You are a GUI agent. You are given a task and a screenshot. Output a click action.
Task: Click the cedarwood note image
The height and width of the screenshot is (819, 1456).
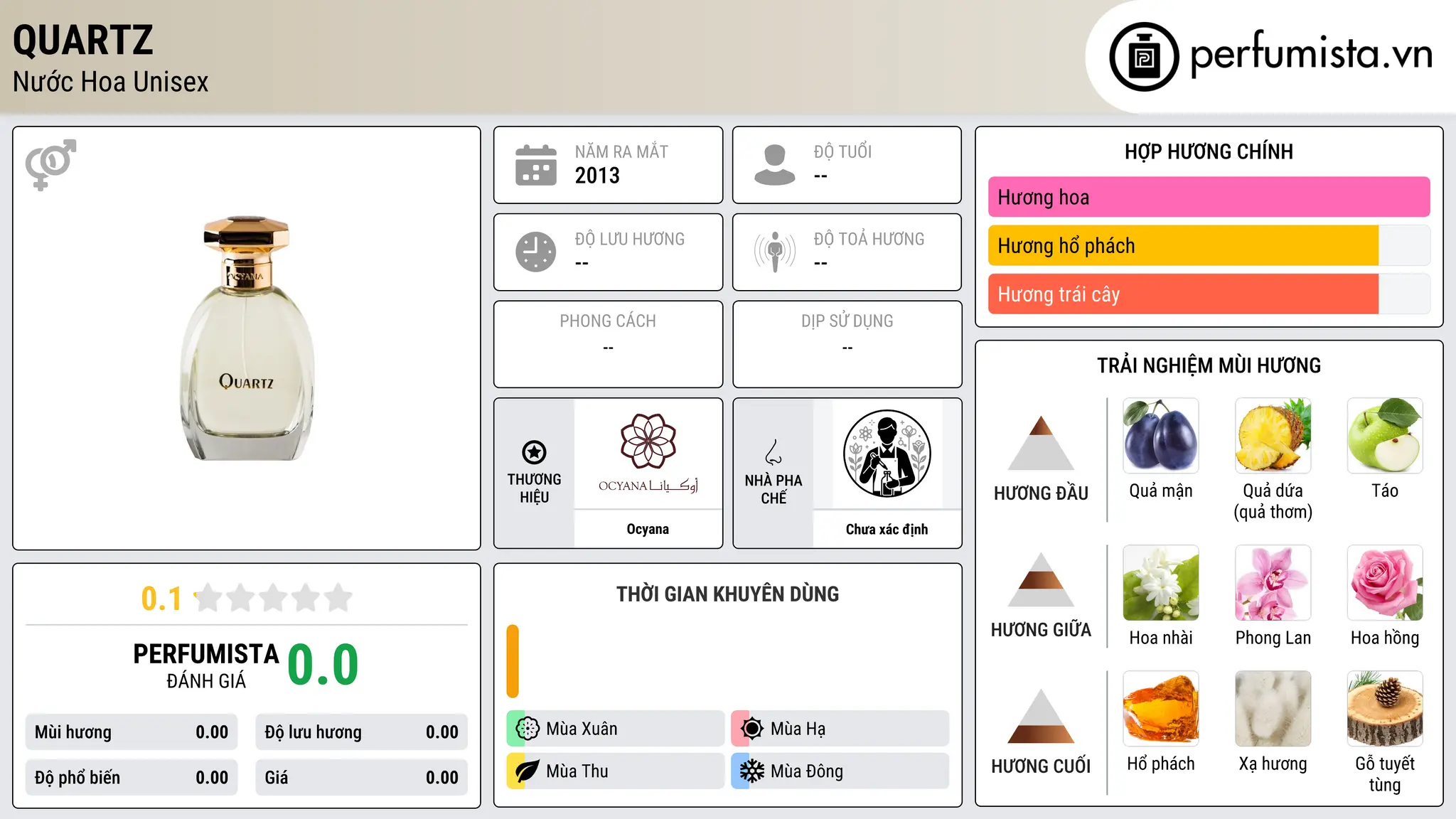(x=1385, y=709)
